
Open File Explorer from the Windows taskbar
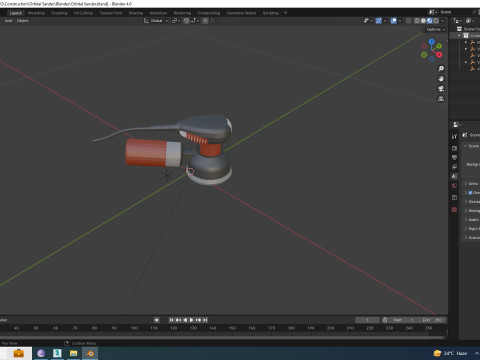[74, 353]
